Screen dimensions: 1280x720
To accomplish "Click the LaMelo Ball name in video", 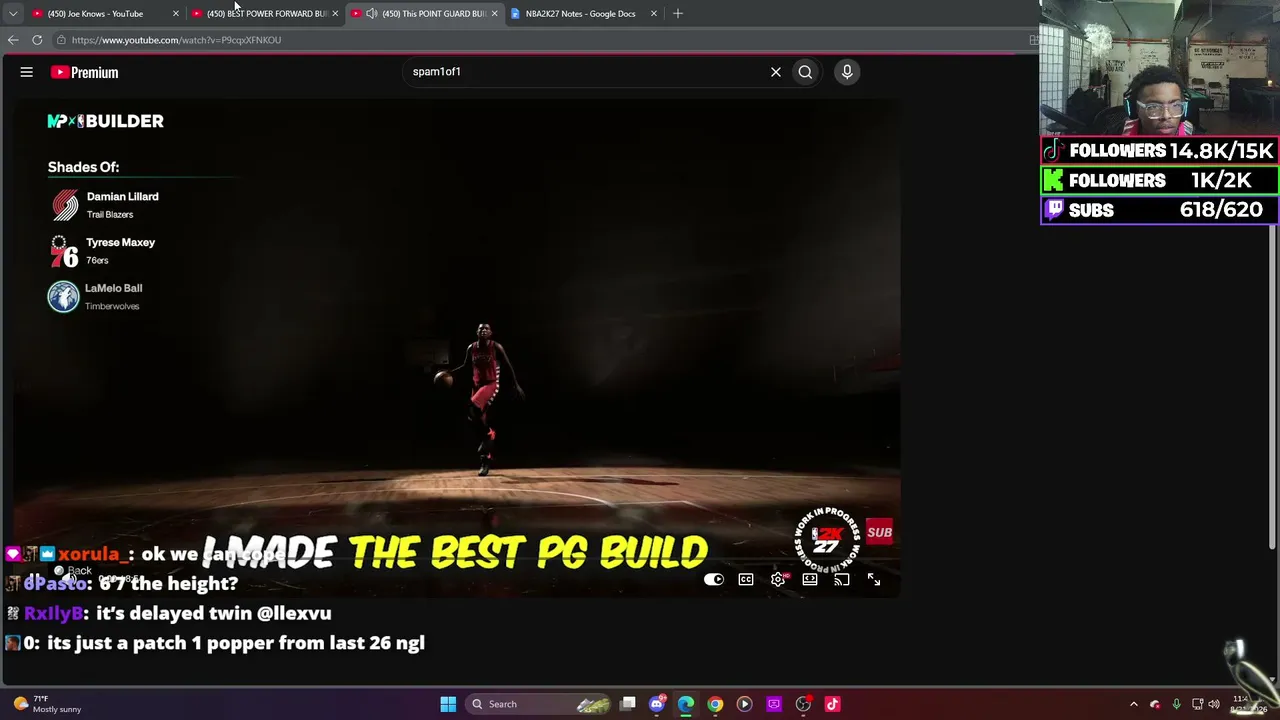I will coord(113,288).
